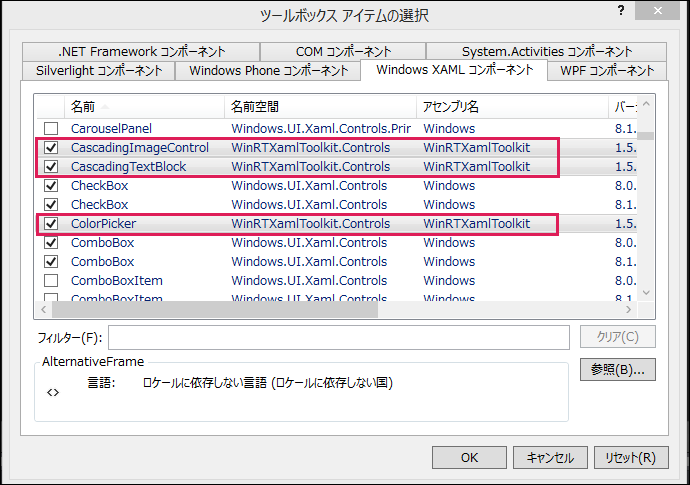Sort by the 名前空間 column header
The image size is (690, 485).
click(320, 107)
